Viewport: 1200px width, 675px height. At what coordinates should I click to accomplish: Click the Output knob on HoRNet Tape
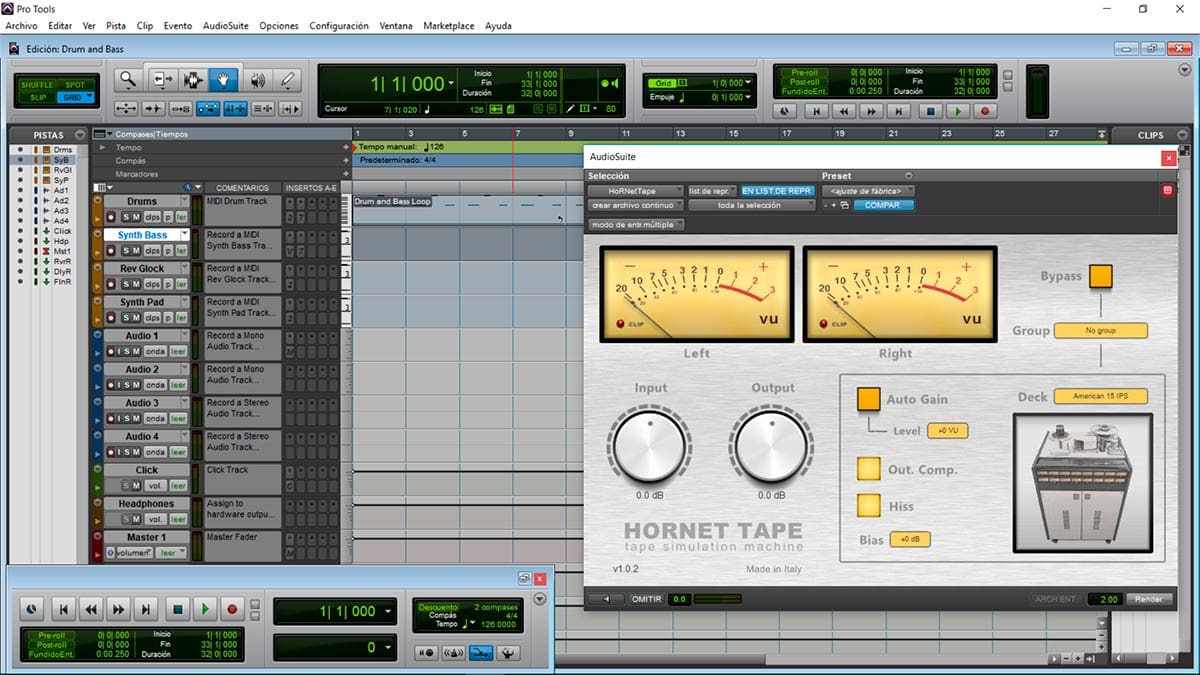[771, 444]
